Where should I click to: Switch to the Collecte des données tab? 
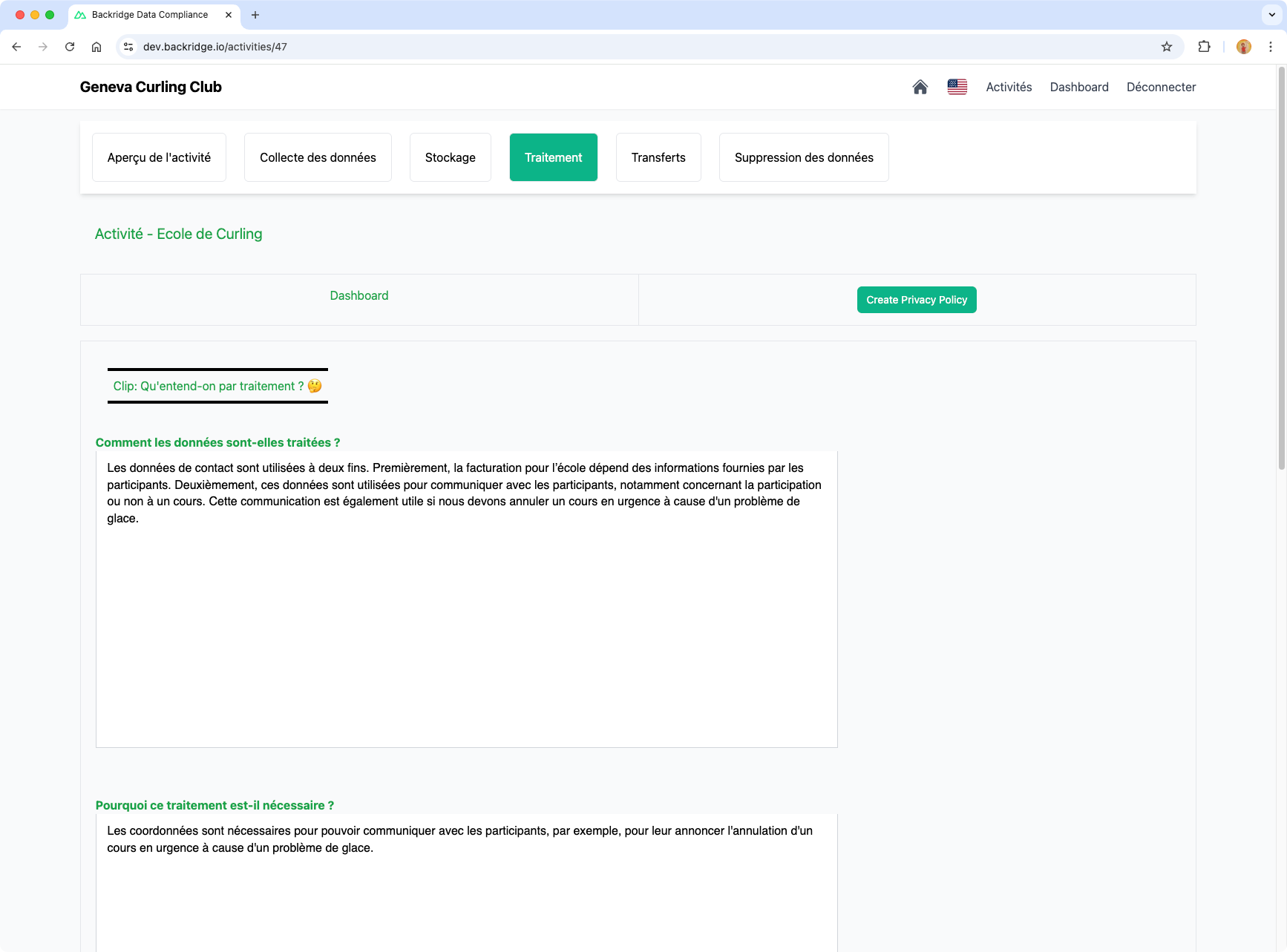317,157
